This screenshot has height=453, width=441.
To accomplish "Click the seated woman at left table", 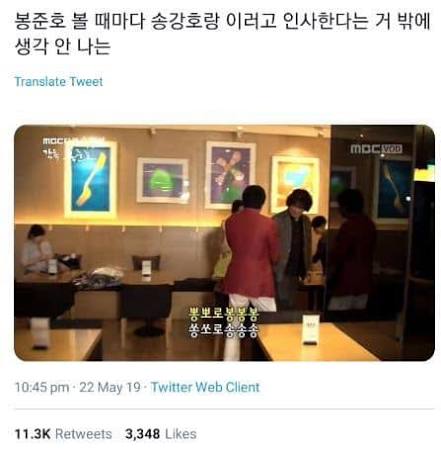I will [36, 248].
